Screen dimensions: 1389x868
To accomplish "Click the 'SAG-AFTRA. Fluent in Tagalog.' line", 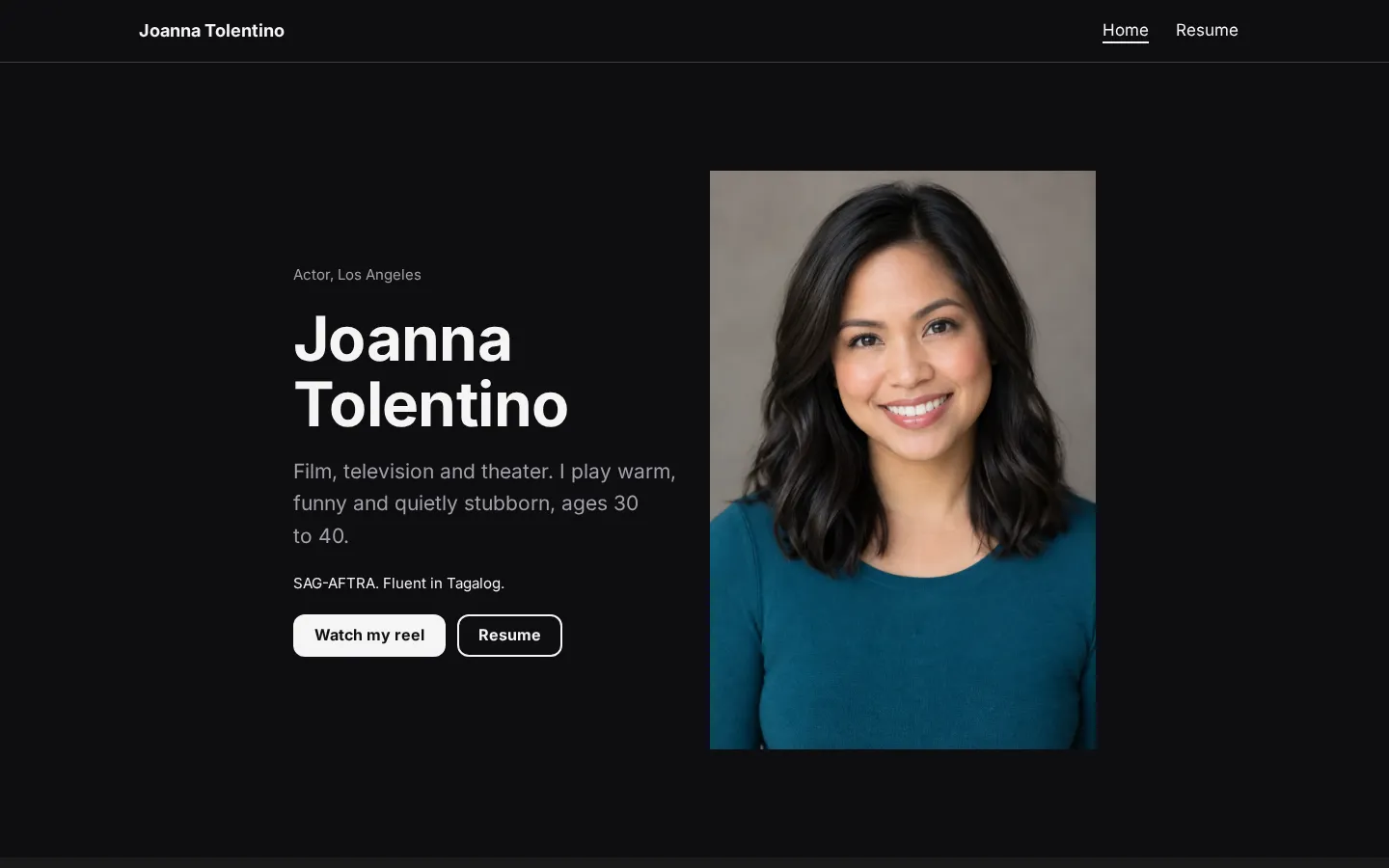I will (x=398, y=583).
